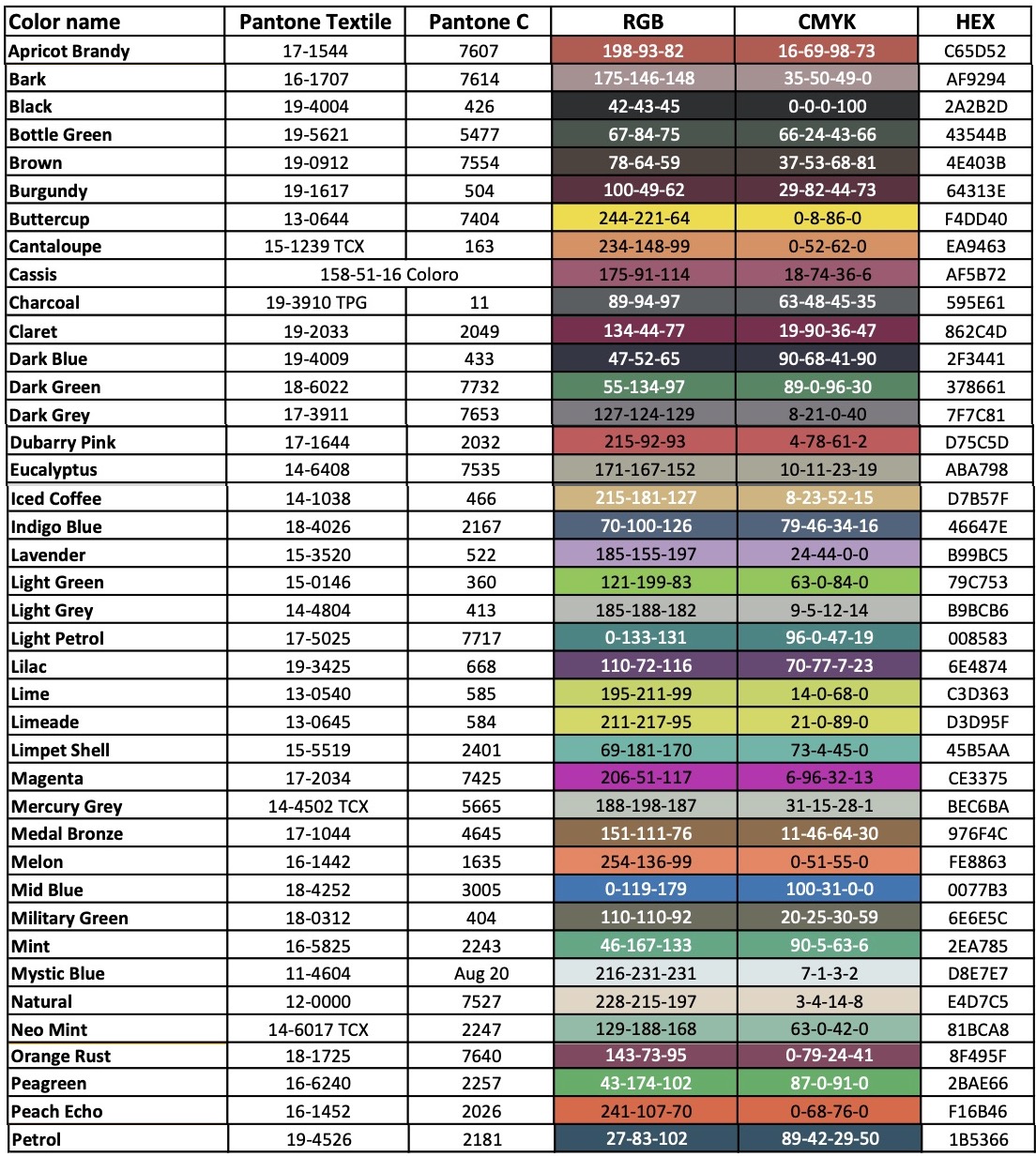
Task: Click the HEX value C65D52
Action: coord(975,51)
